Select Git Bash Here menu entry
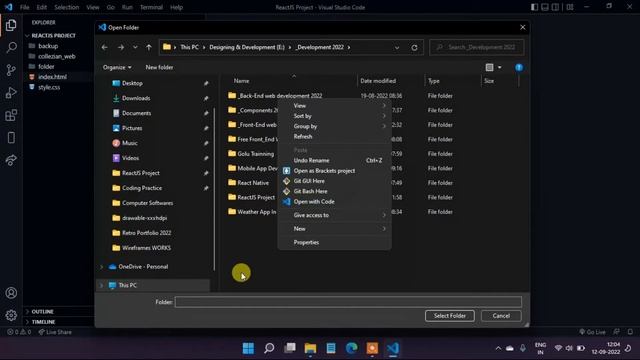Screen dimensions: 640x360 (310, 191)
